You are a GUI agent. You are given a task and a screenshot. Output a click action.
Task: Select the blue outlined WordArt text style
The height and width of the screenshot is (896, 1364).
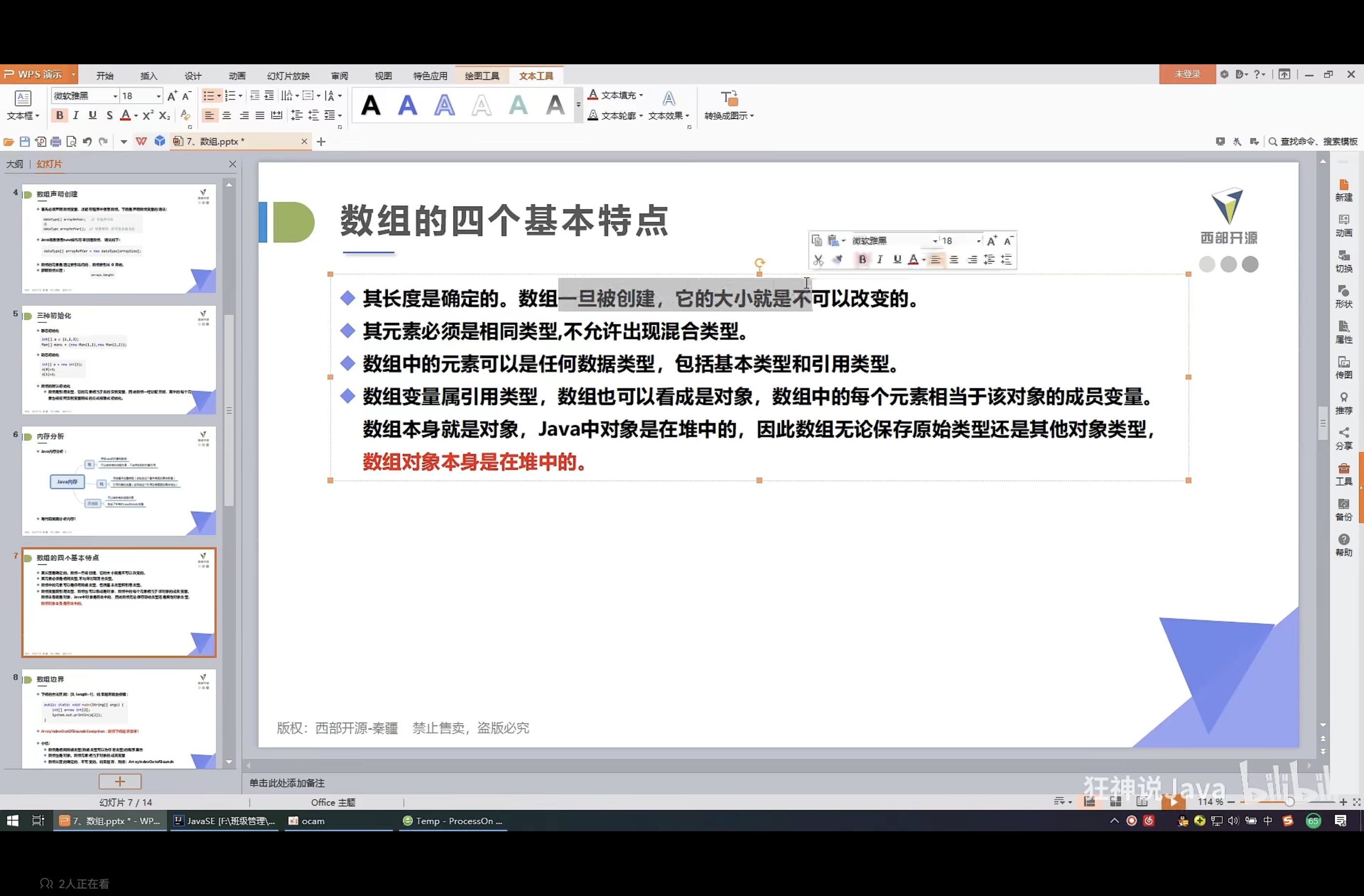(x=444, y=105)
